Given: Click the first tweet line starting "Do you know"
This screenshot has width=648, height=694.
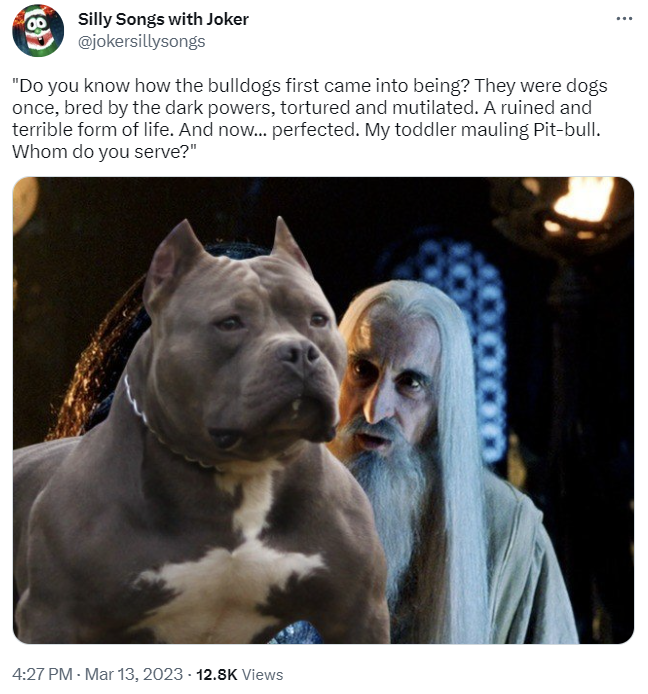Looking at the screenshot, I should [x=309, y=85].
